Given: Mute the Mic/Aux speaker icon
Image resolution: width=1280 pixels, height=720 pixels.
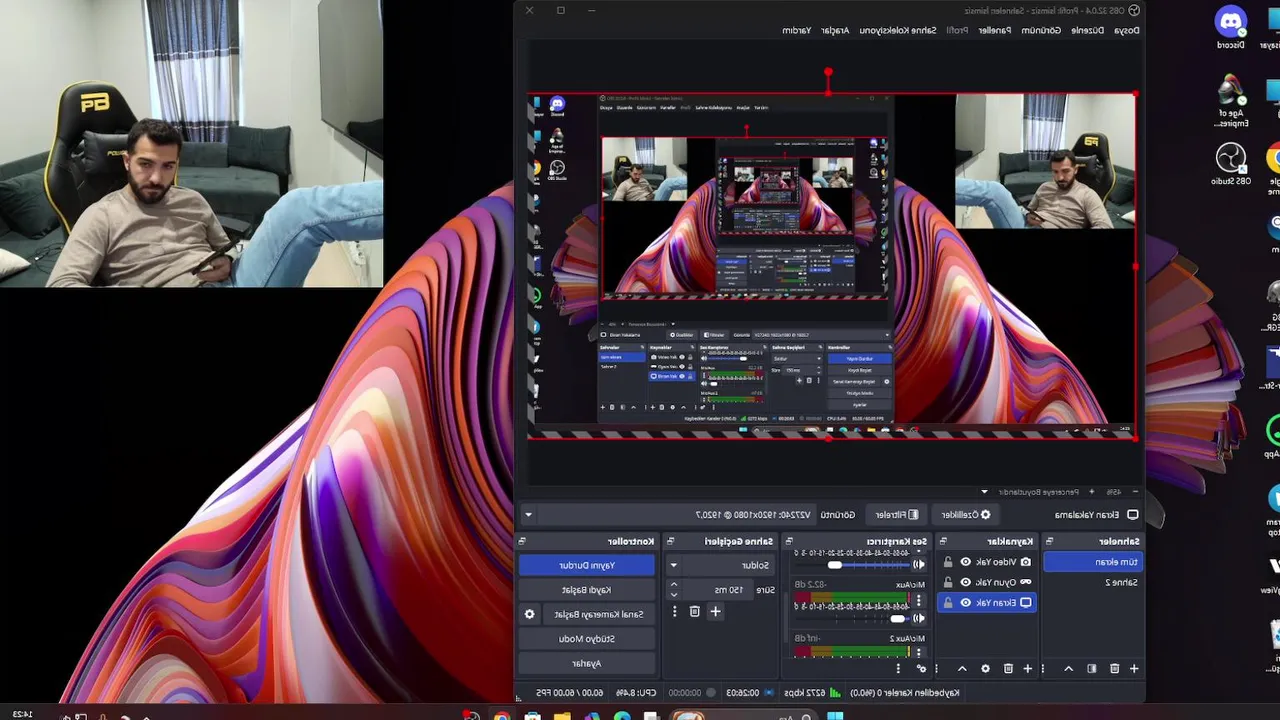Looking at the screenshot, I should 919,618.
